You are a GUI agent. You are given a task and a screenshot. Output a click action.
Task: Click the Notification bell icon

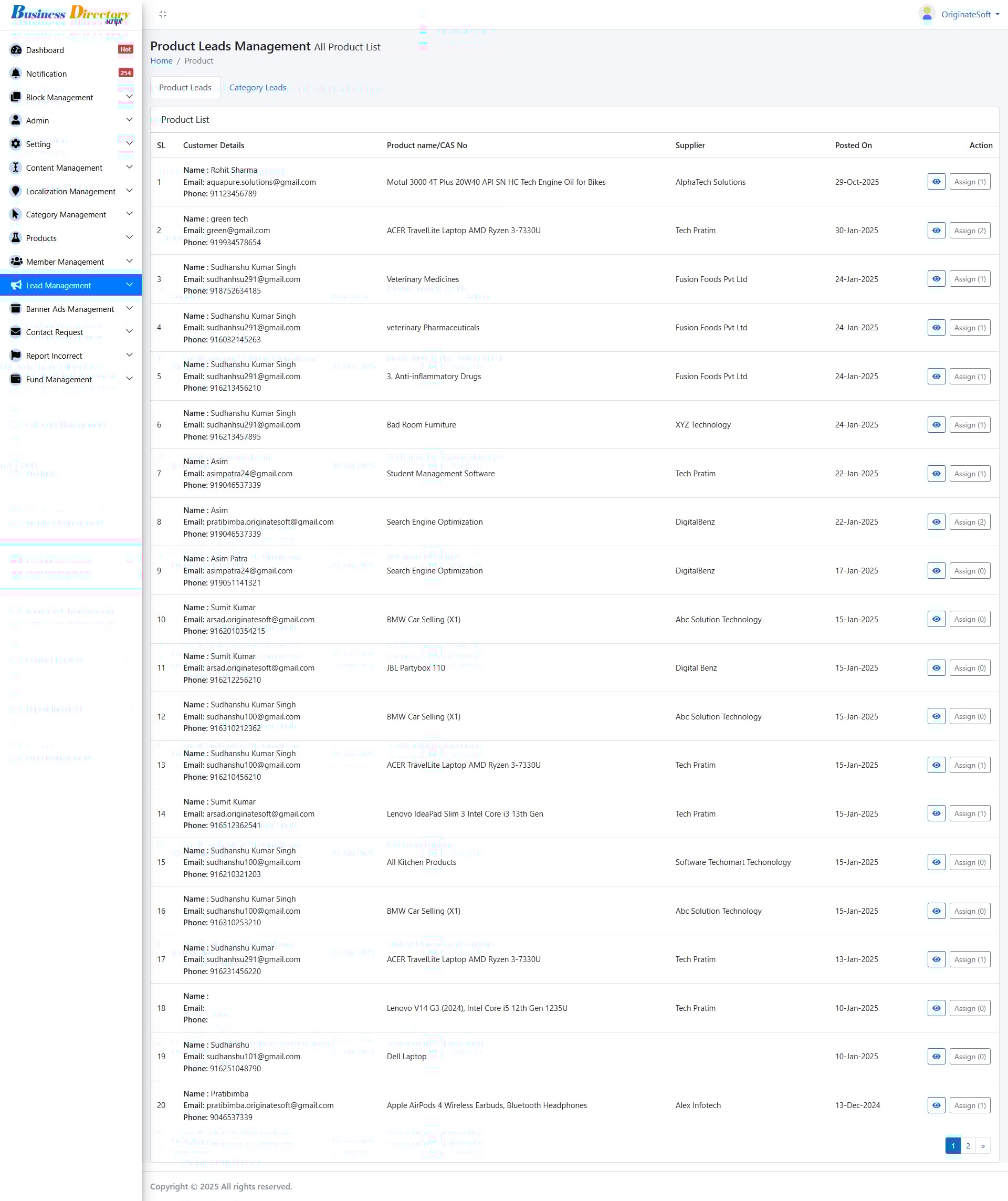pyautogui.click(x=16, y=74)
